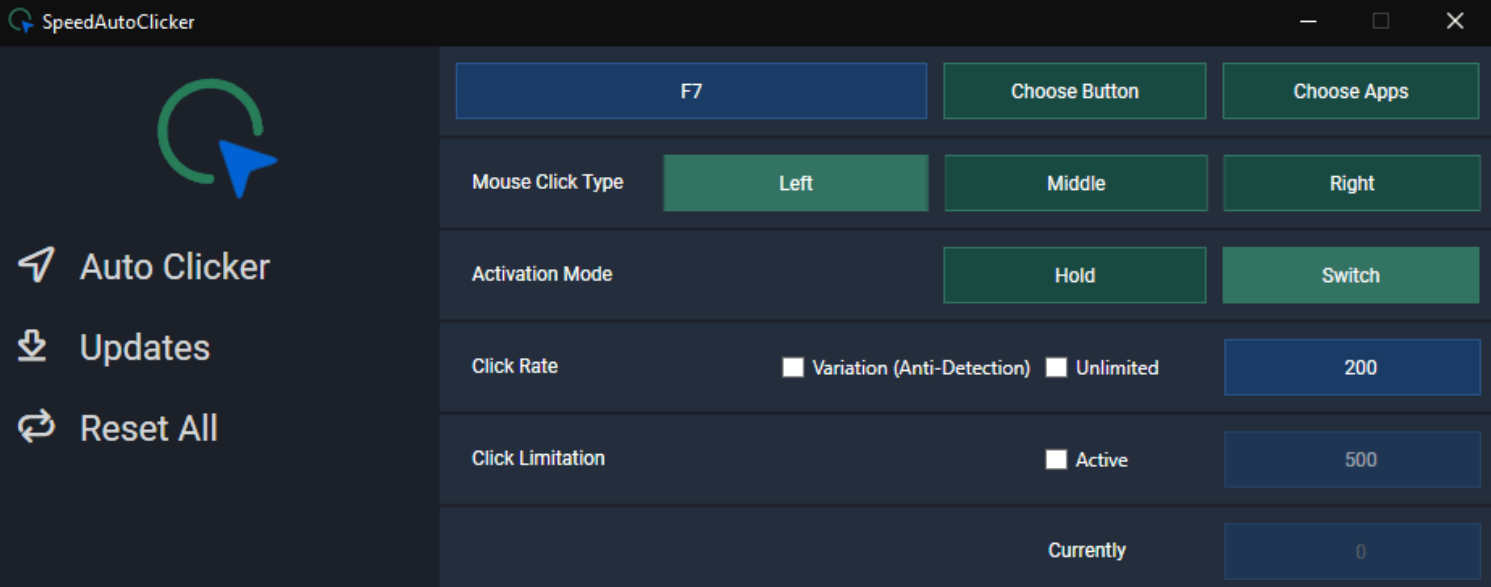This screenshot has height=587, width=1491.
Task: Set activation mode to Hold
Action: [x=1075, y=275]
